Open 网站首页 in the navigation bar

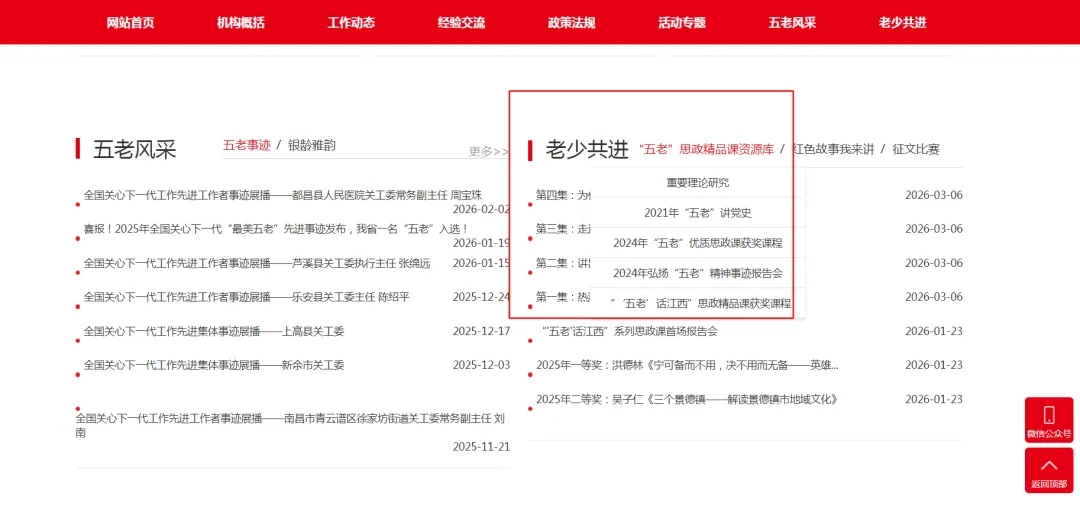click(x=130, y=23)
